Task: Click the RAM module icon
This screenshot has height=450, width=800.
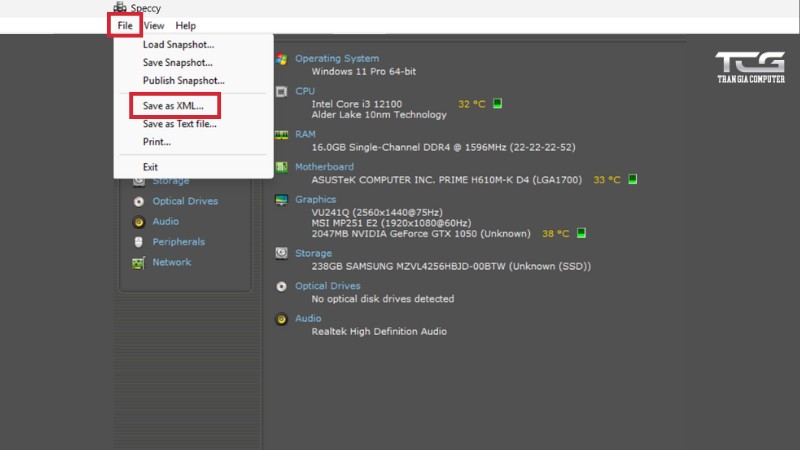Action: 282,134
